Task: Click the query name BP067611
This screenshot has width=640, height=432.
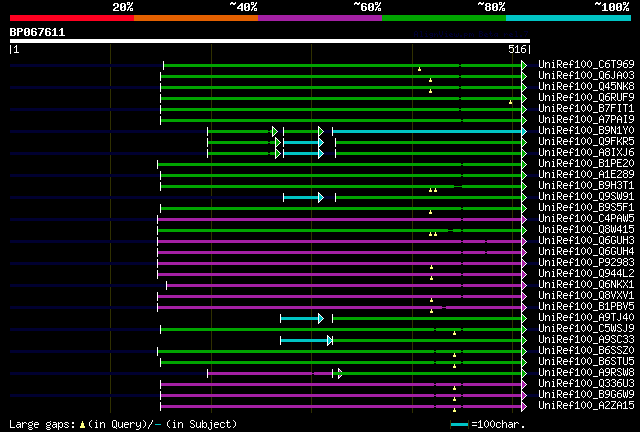Action: 37,32
